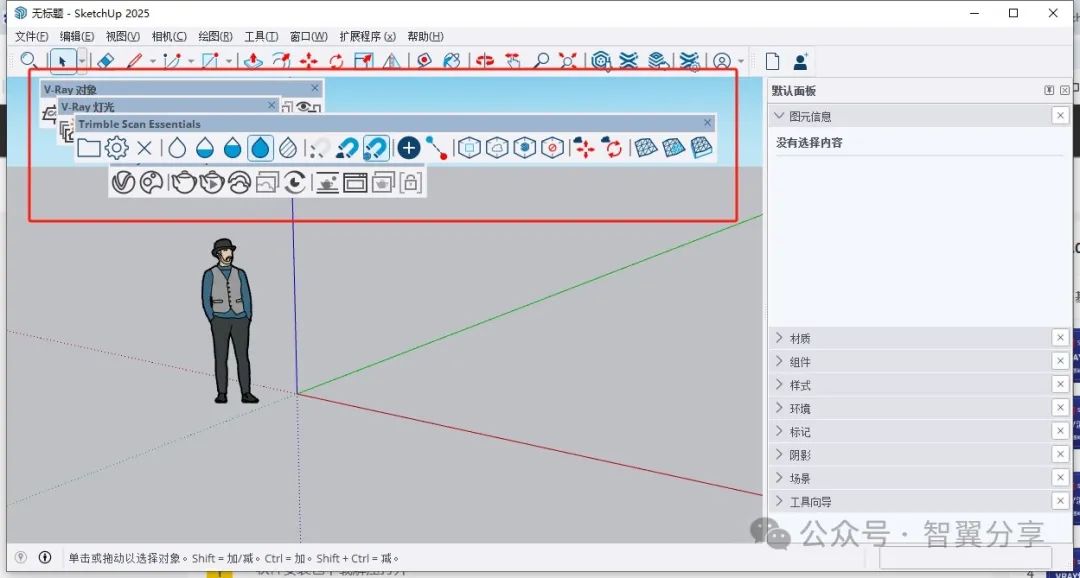Image resolution: width=1080 pixels, height=578 pixels.
Task: Click the cloud with red move arrows icon
Action: click(584, 147)
